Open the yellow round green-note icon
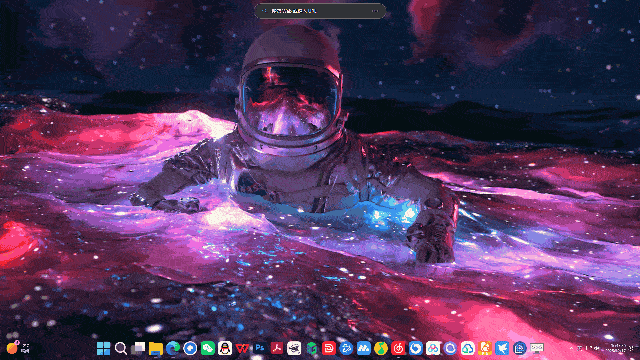 tap(381, 348)
